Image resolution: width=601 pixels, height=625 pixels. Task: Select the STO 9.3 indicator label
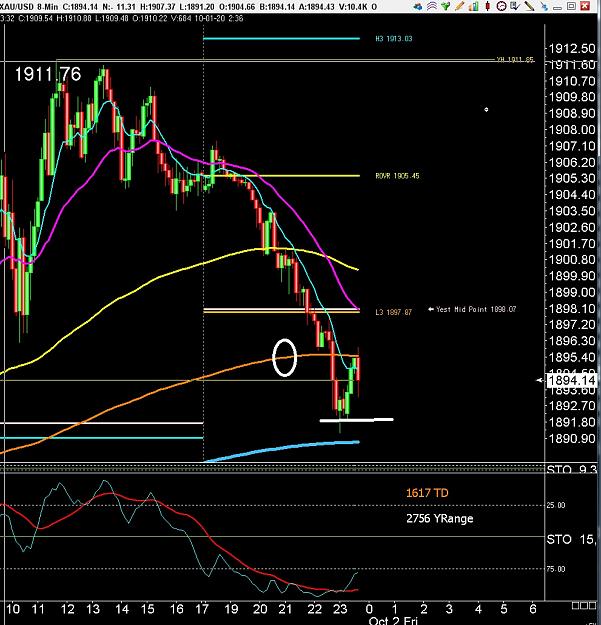pyautogui.click(x=571, y=470)
